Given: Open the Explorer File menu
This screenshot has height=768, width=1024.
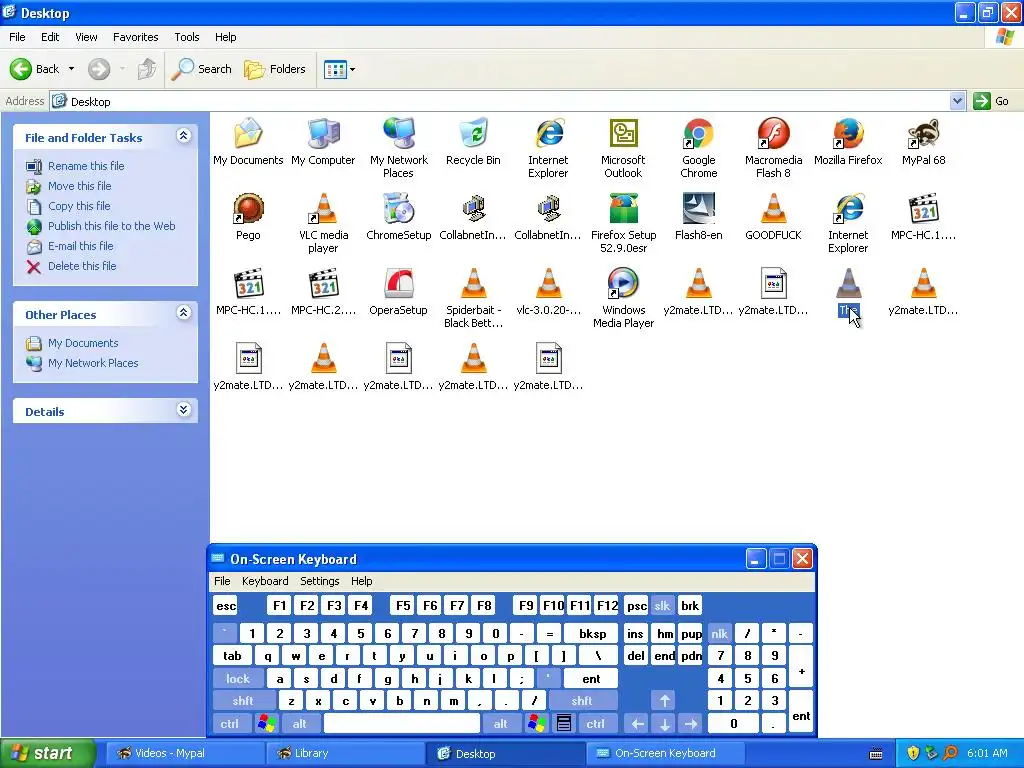Looking at the screenshot, I should click(17, 37).
